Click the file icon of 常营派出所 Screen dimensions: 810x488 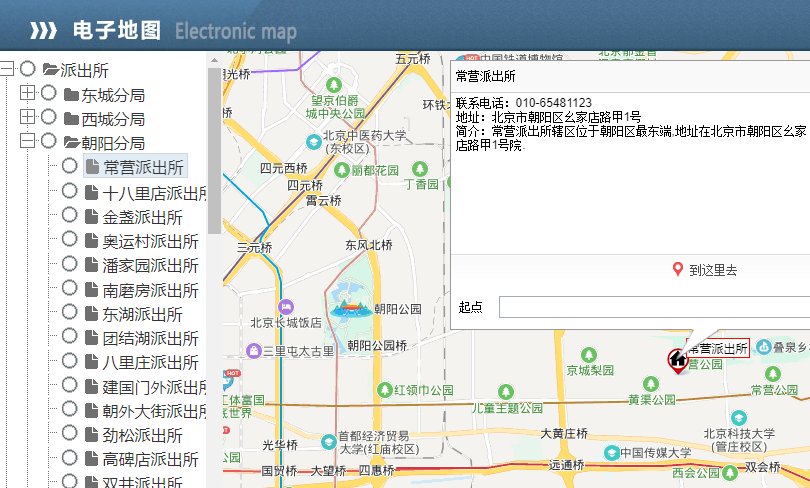(x=92, y=167)
